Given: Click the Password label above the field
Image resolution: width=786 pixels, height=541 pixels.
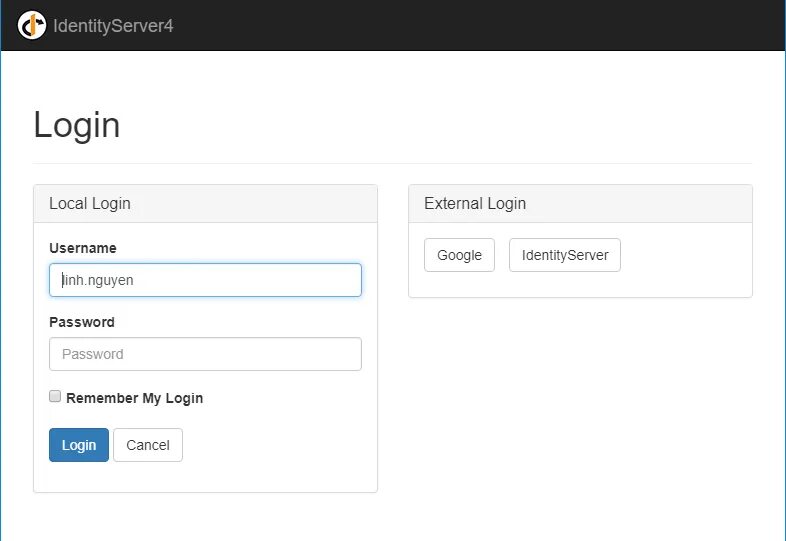Looking at the screenshot, I should click(x=82, y=322).
